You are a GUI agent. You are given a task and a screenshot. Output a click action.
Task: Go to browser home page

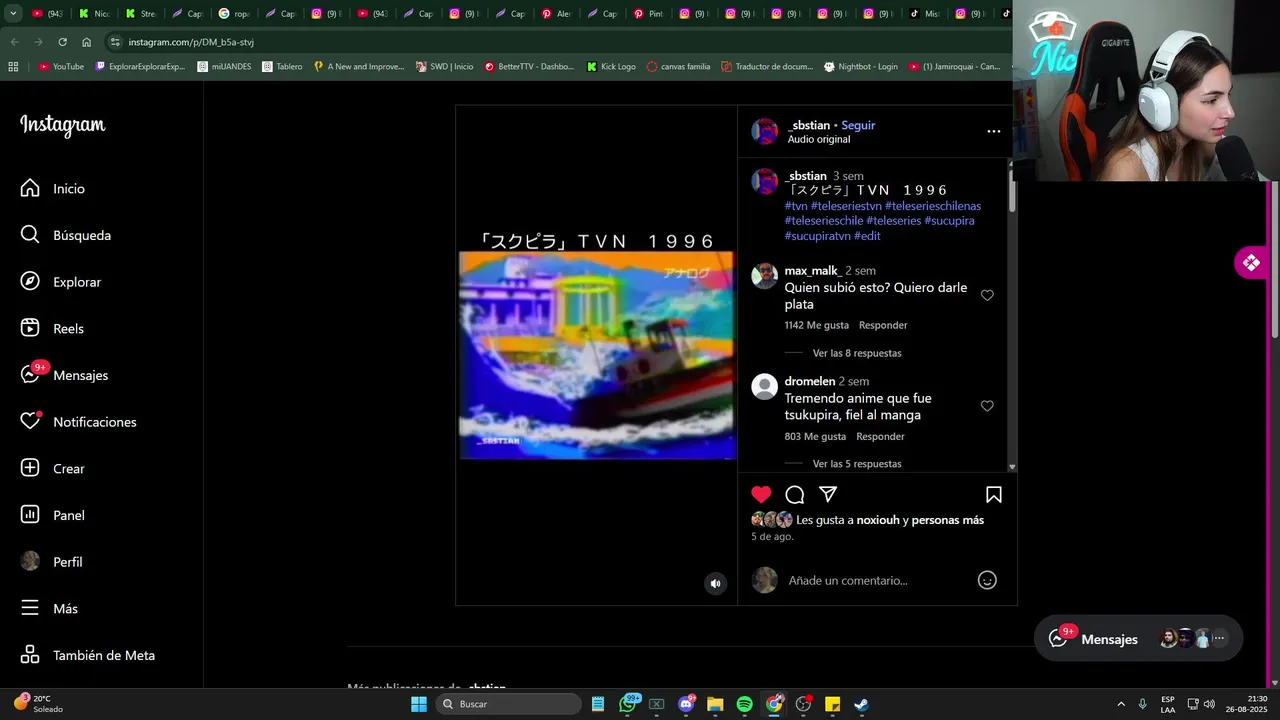[86, 42]
